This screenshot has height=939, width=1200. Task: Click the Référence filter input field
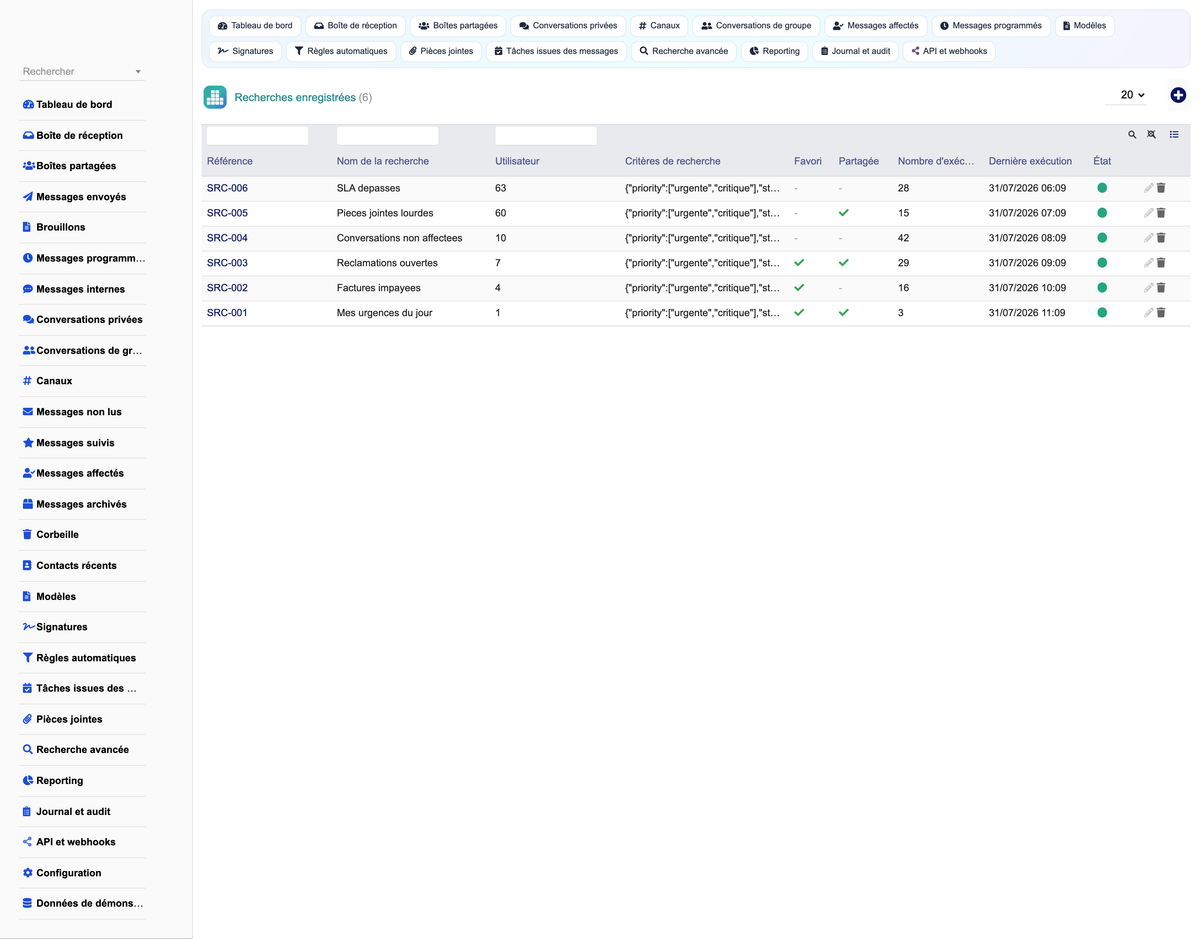[257, 135]
